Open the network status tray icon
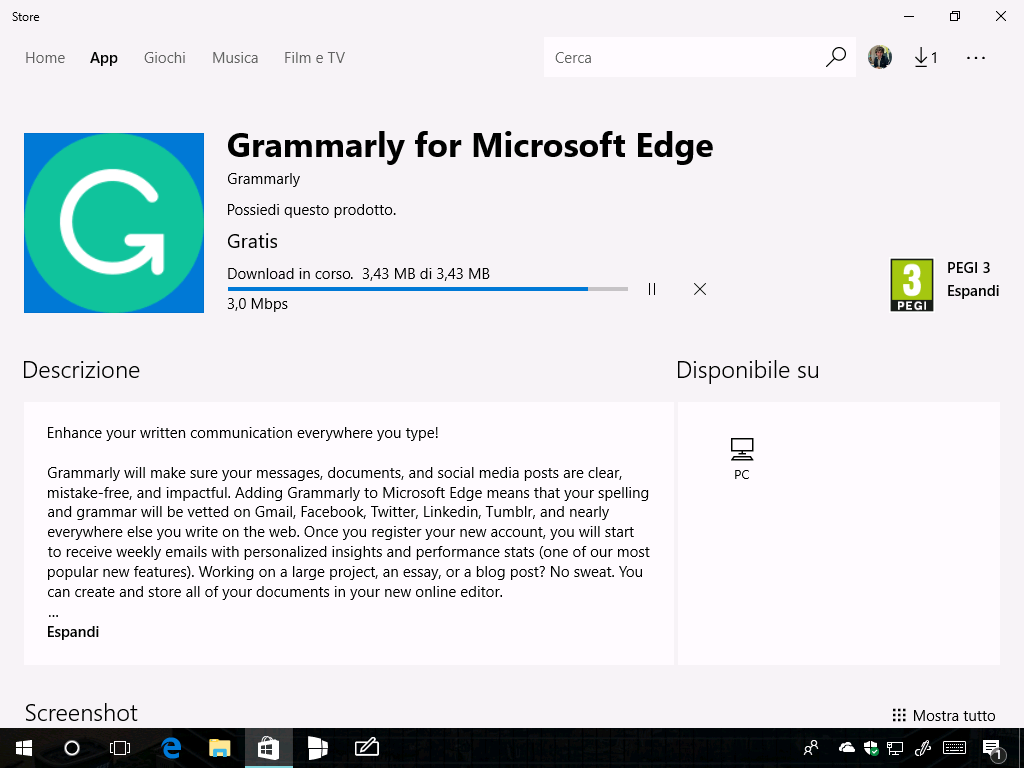1024x768 pixels. [x=895, y=748]
